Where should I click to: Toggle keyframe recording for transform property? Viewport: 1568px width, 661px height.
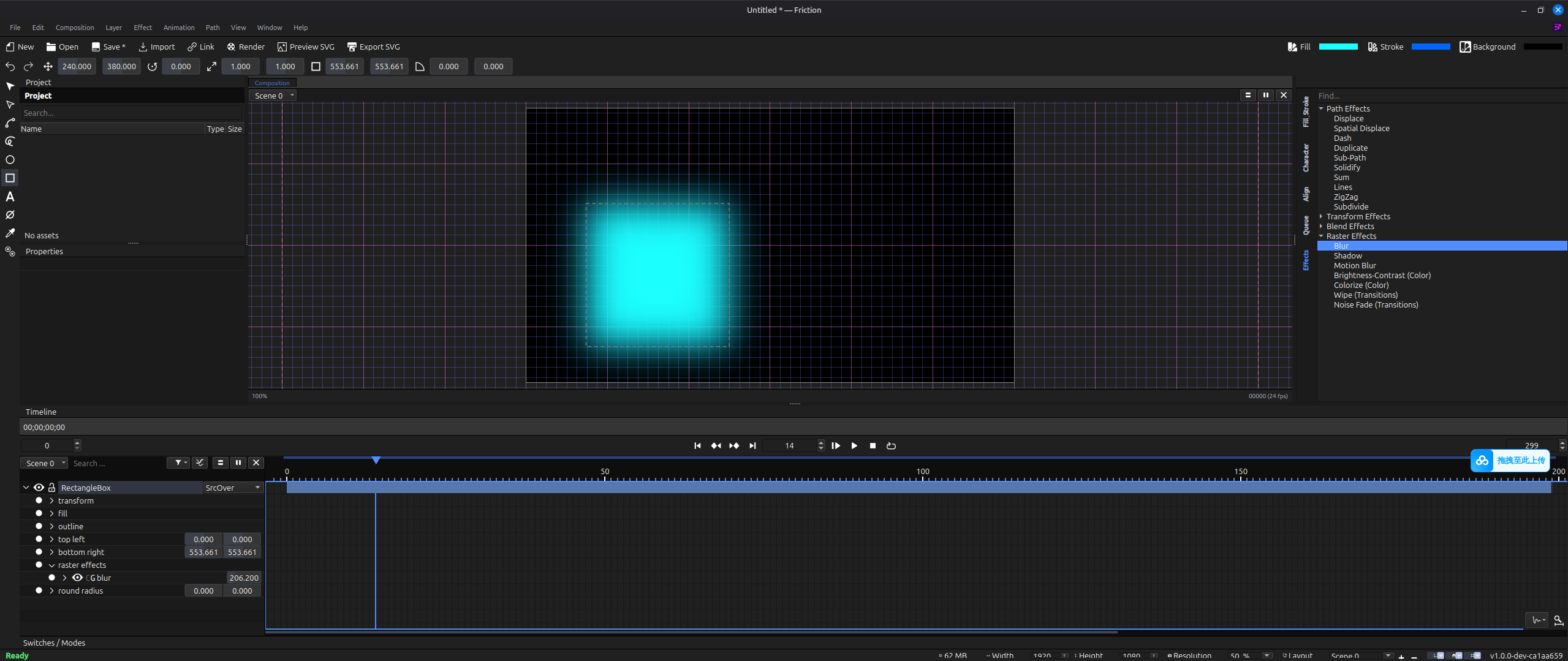(x=39, y=500)
